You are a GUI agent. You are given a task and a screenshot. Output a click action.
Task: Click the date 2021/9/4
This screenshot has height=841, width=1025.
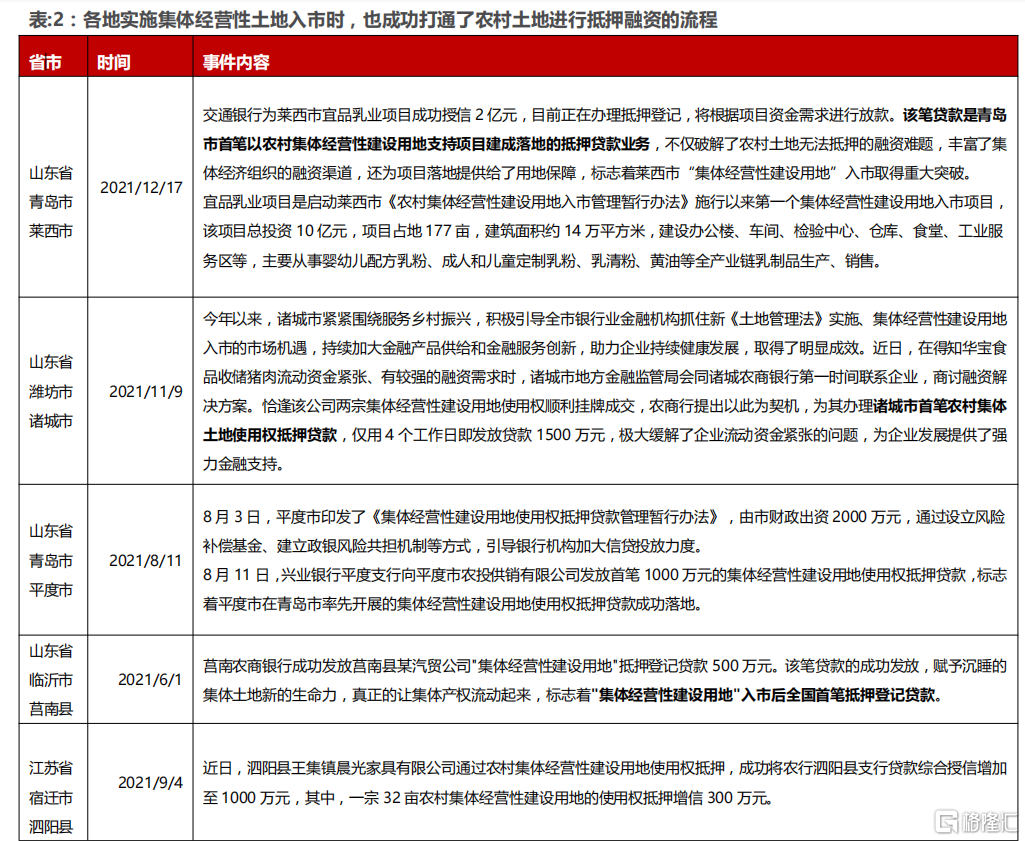[150, 783]
